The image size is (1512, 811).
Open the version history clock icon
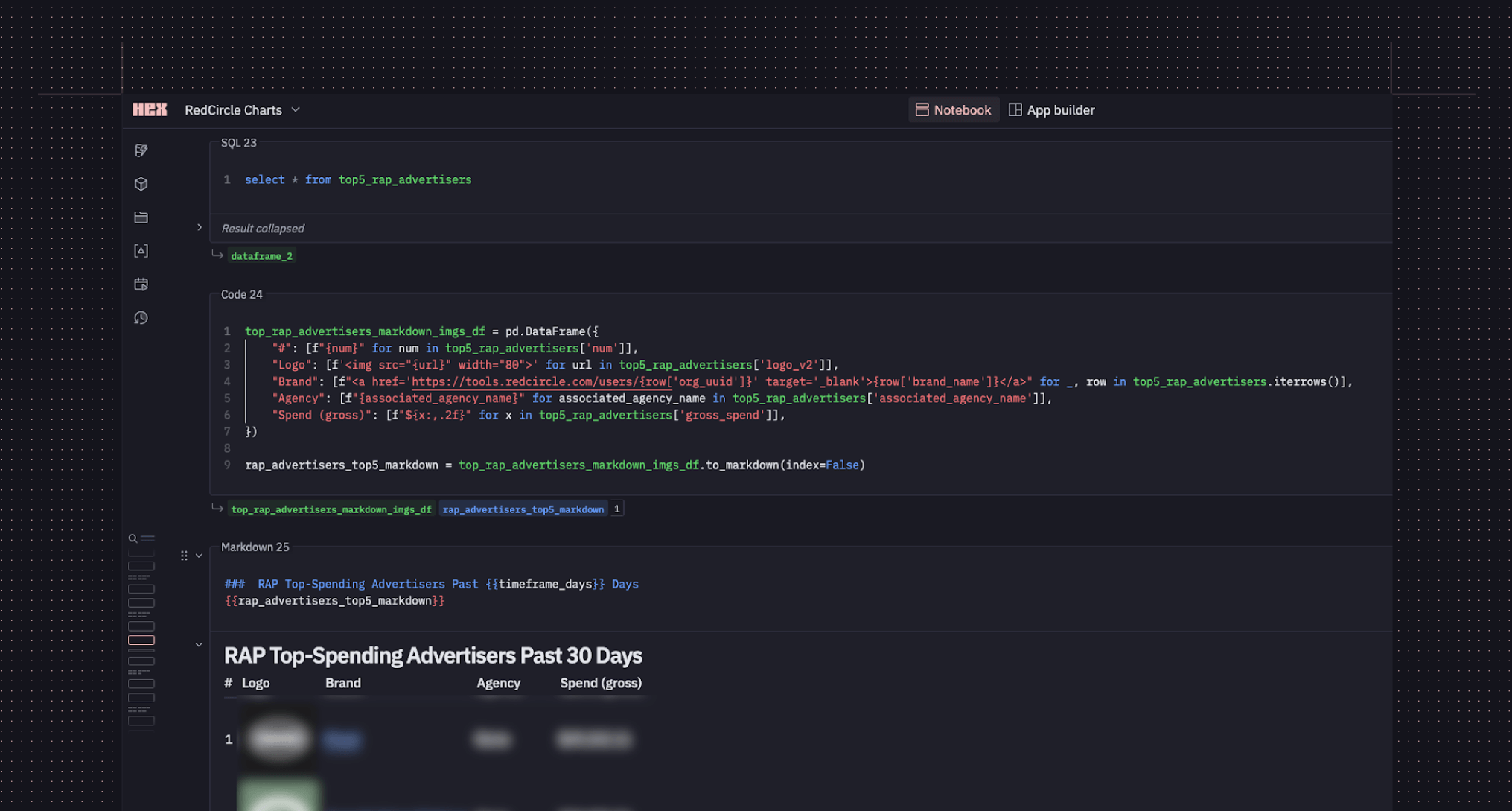141,318
